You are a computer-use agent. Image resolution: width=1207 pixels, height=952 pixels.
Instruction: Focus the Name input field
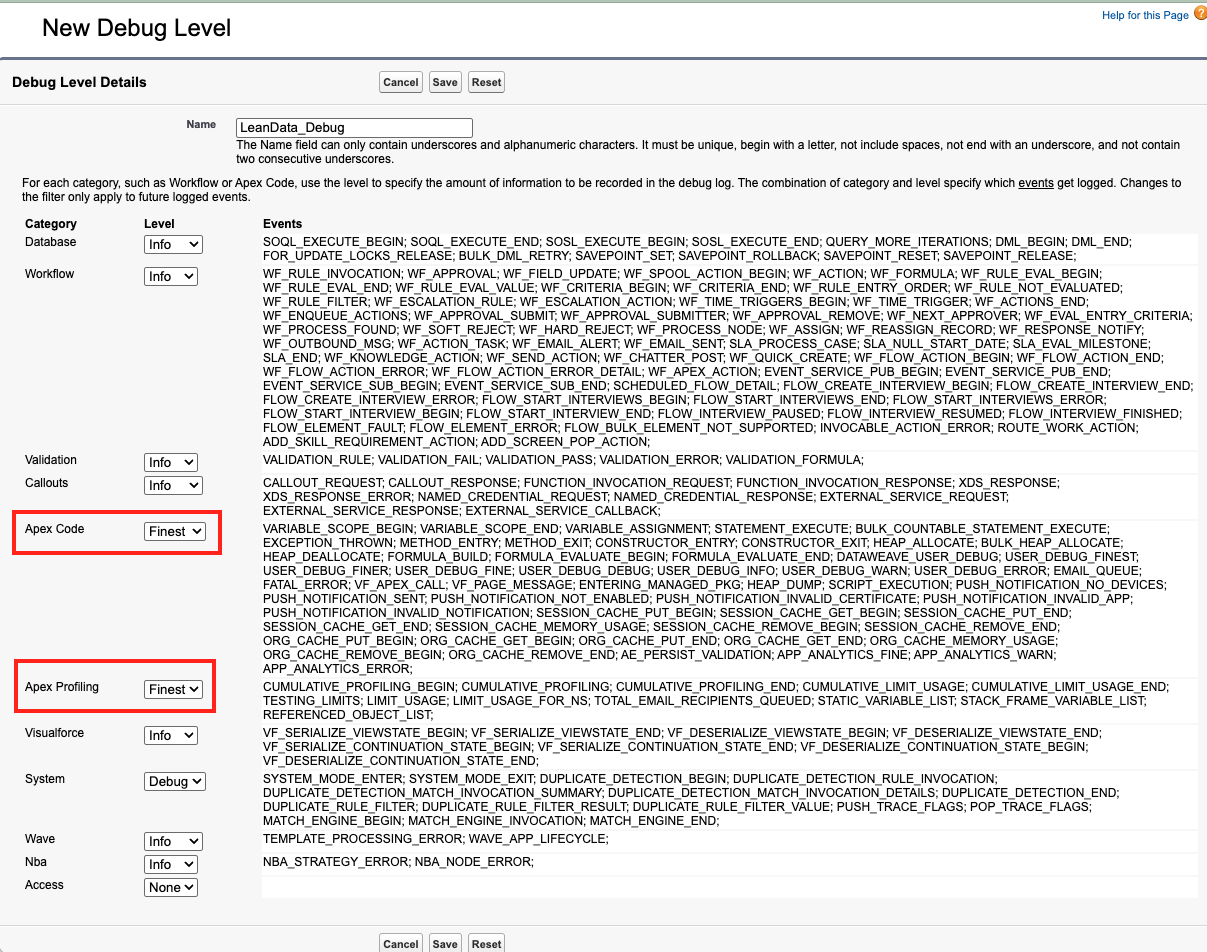tap(354, 128)
